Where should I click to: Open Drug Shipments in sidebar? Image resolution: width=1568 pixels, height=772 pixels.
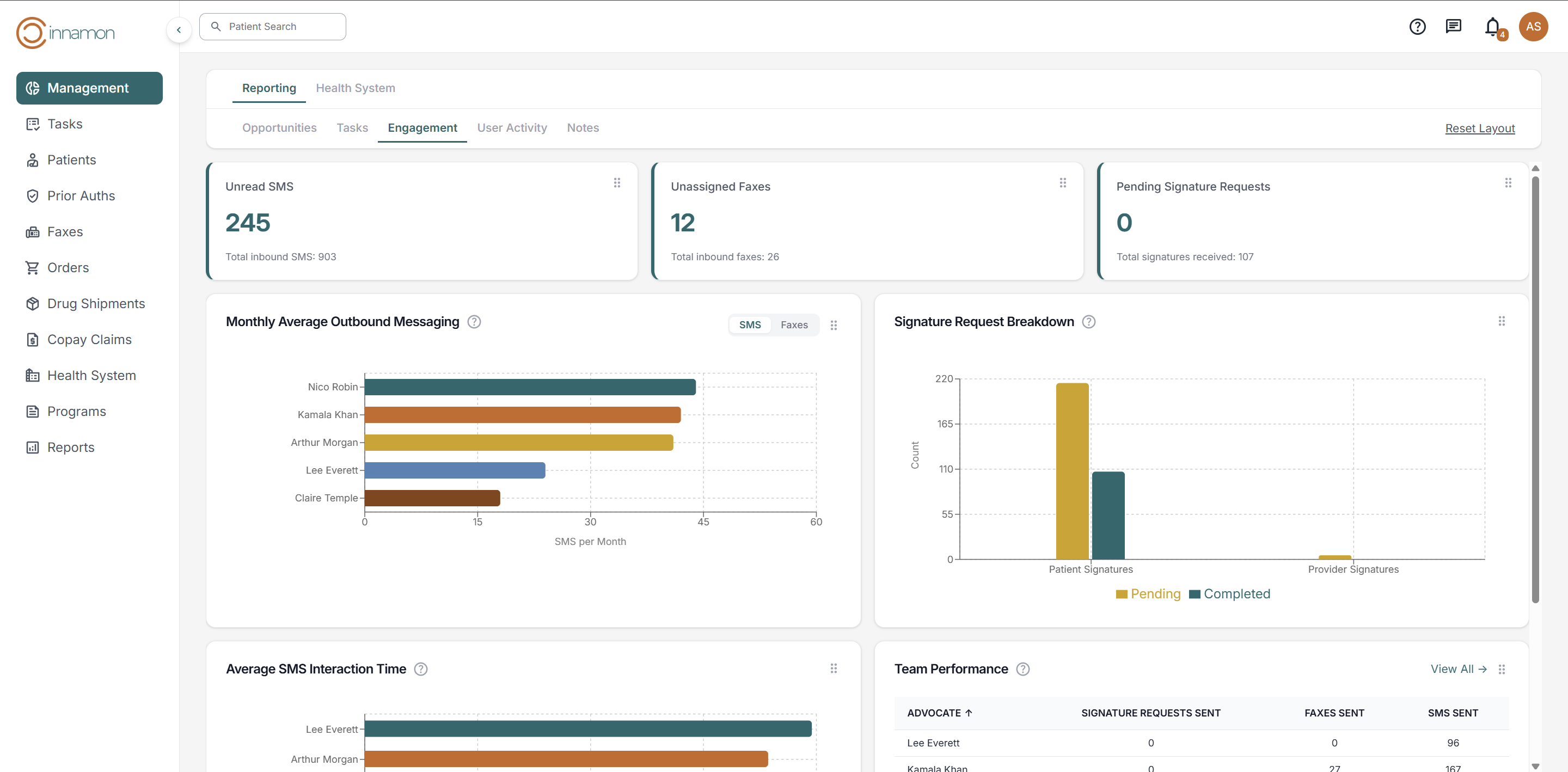(x=96, y=303)
